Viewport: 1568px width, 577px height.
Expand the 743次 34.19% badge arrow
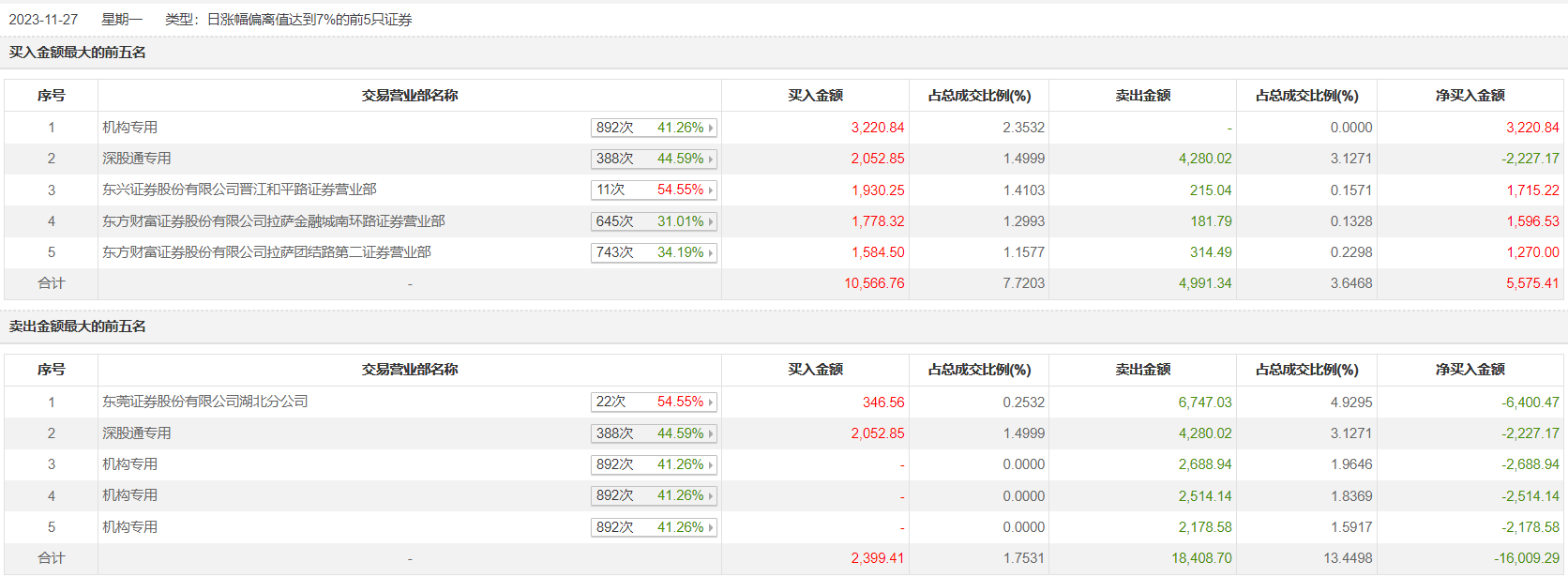(x=711, y=253)
